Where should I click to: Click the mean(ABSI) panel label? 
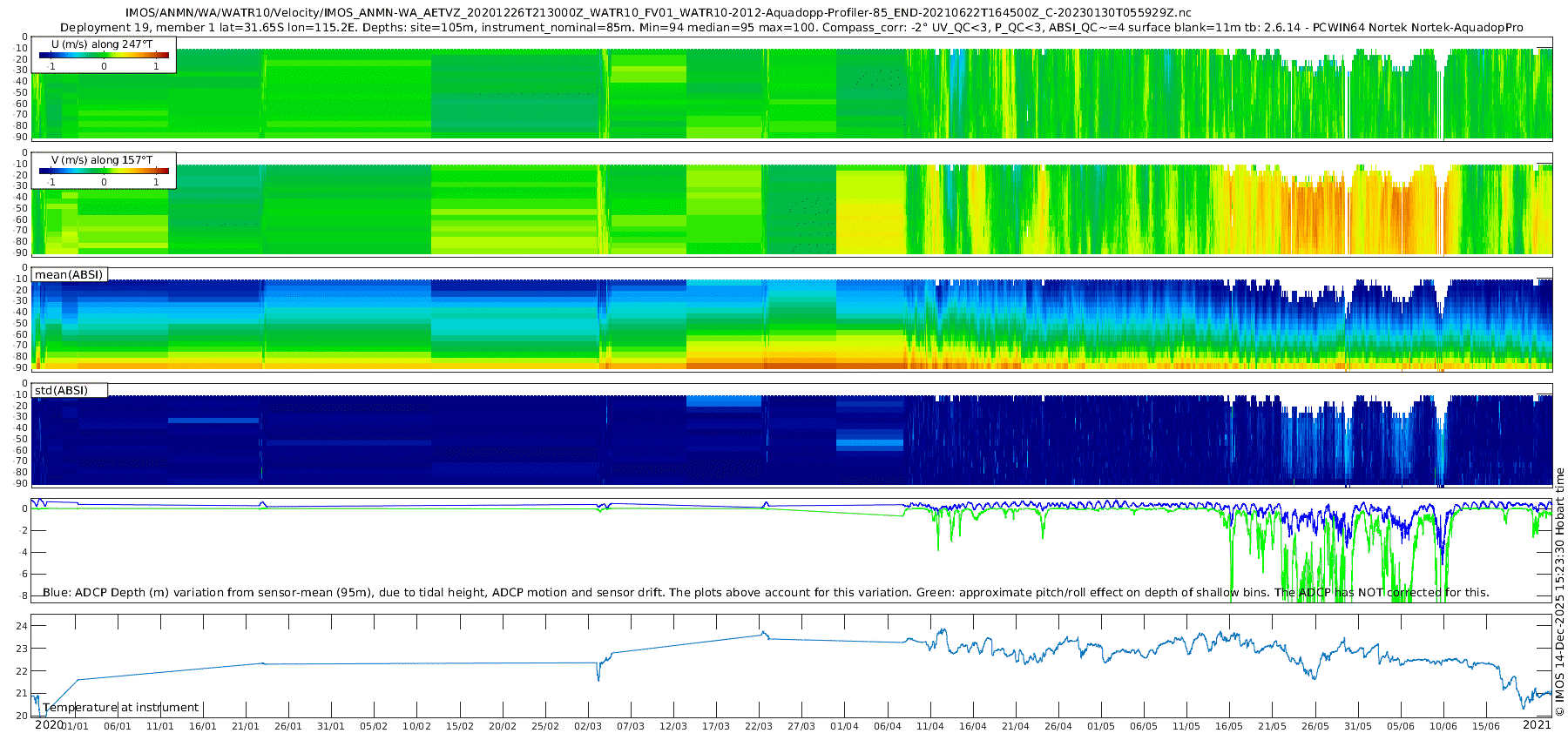click(x=69, y=274)
